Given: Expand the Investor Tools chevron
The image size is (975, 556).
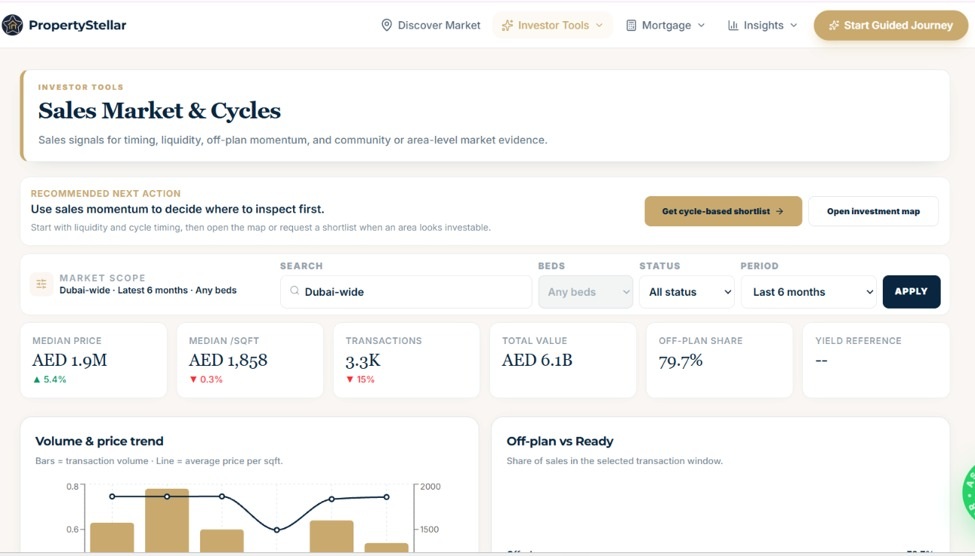Looking at the screenshot, I should click(x=599, y=25).
